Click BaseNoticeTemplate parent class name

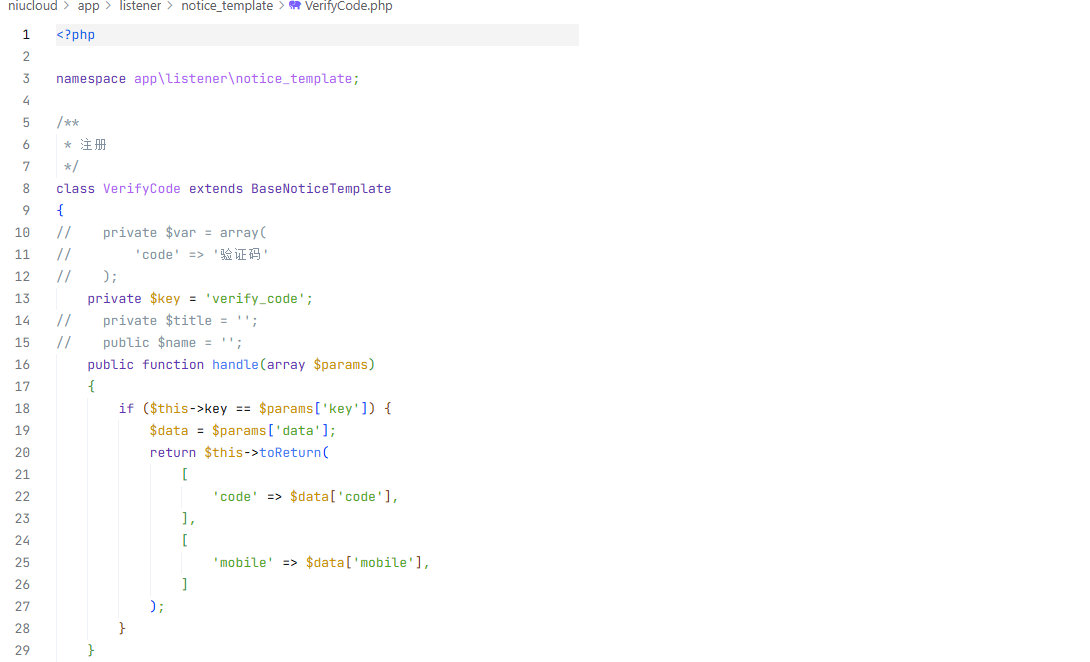[x=321, y=188]
